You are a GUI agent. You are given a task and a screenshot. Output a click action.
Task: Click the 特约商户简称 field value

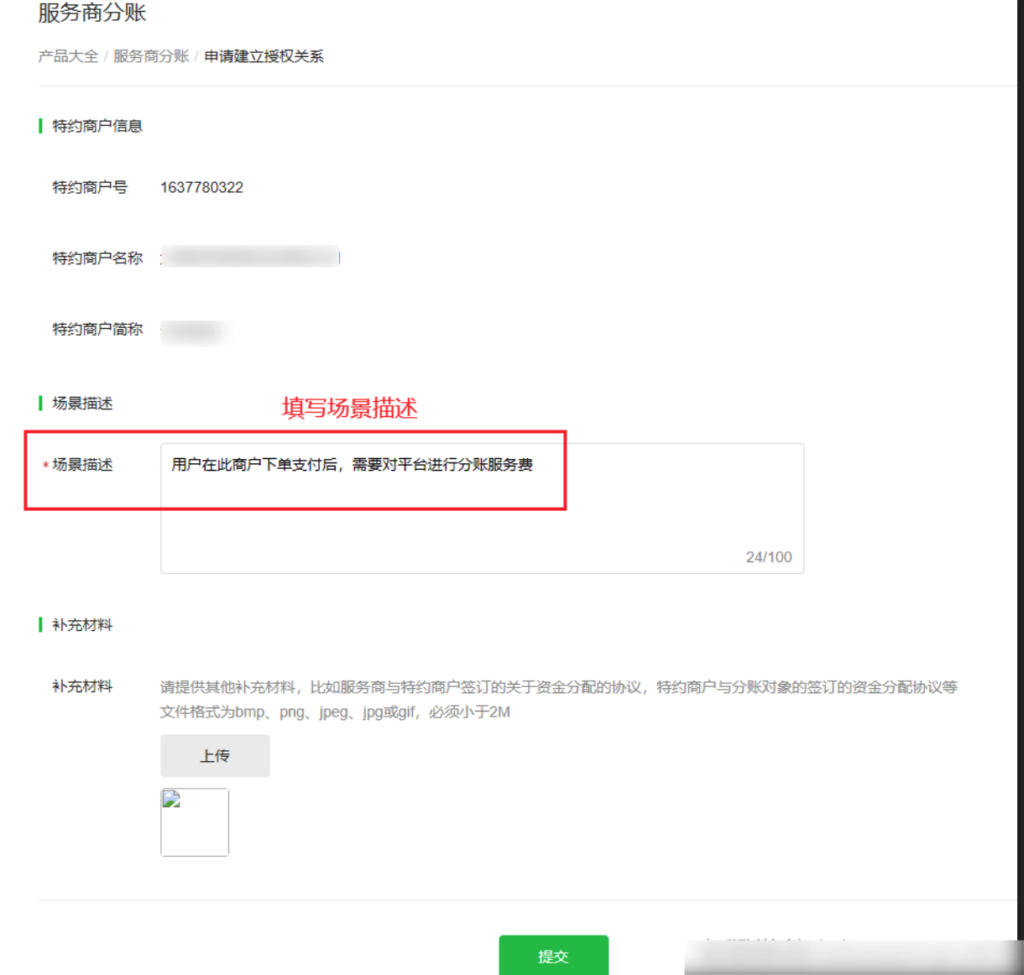195,327
